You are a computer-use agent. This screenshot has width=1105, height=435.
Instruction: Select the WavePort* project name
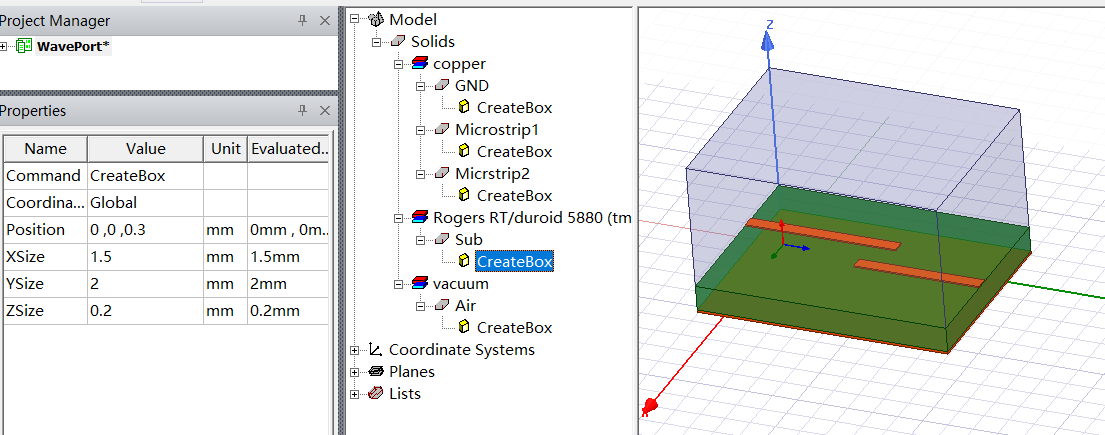tap(73, 47)
